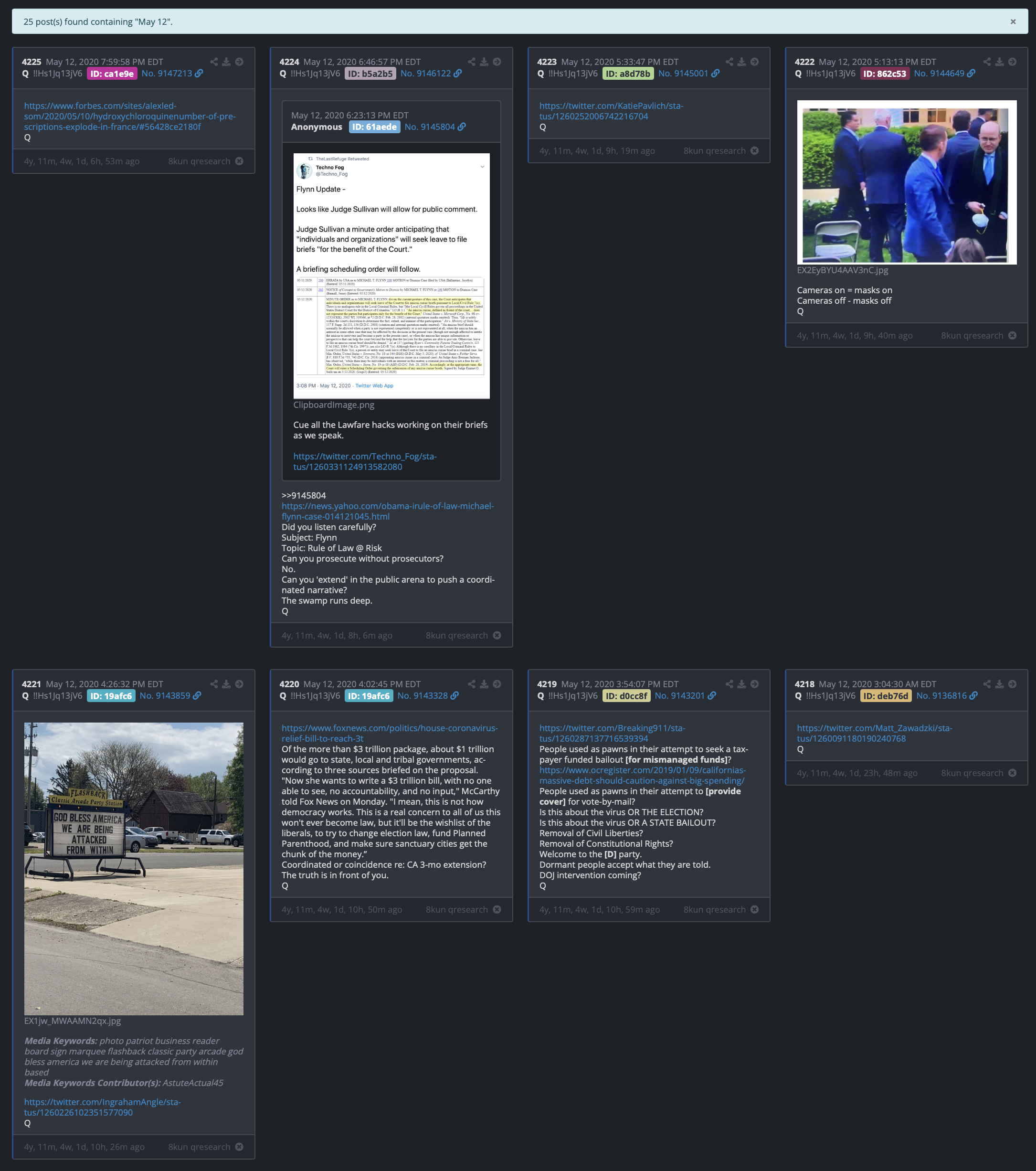1036x1171 pixels.
Task: Click 8kun qresearch label on post 4219
Action: pyautogui.click(x=714, y=910)
